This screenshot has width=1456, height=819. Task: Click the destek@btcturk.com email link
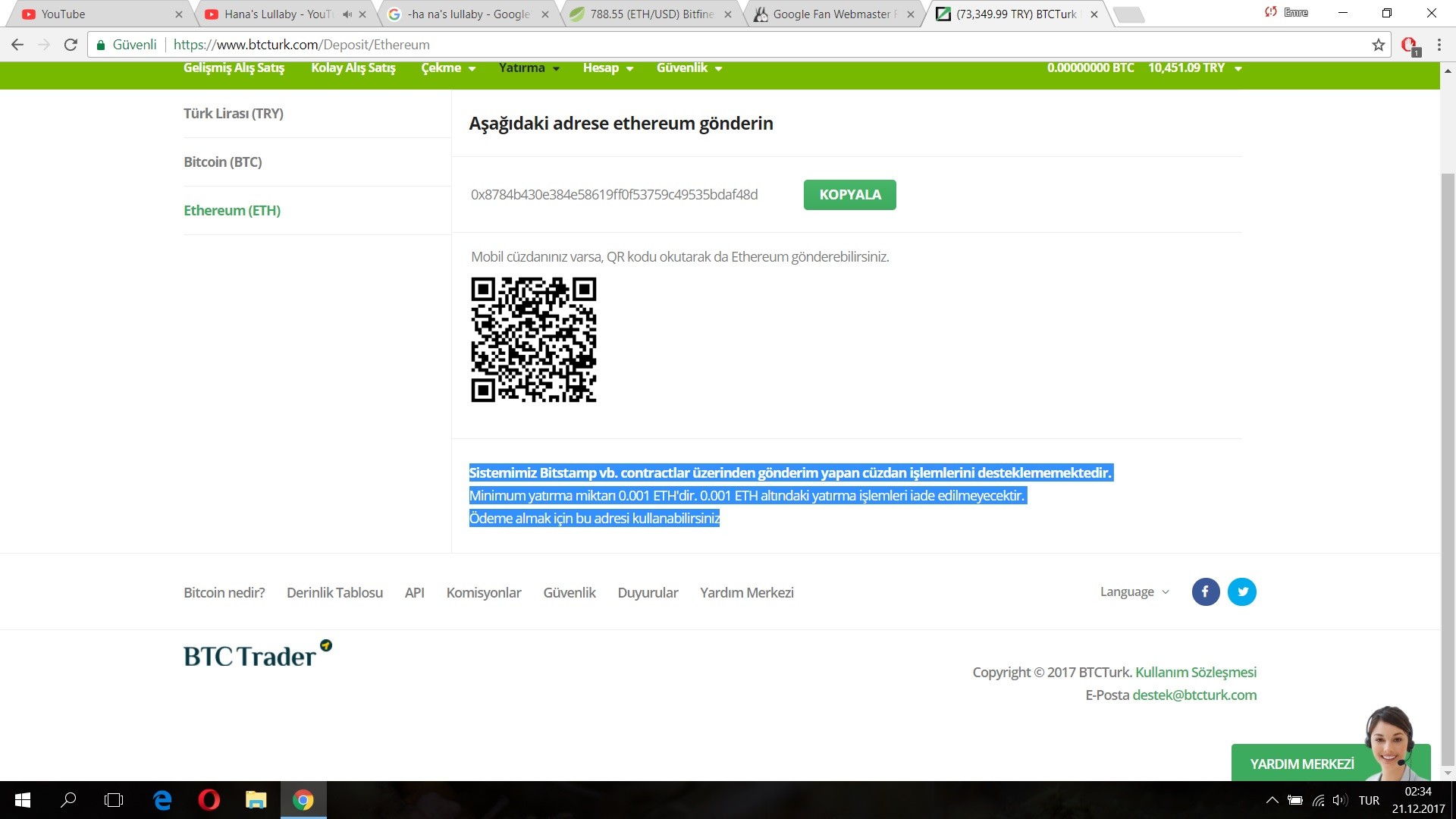pos(1194,695)
